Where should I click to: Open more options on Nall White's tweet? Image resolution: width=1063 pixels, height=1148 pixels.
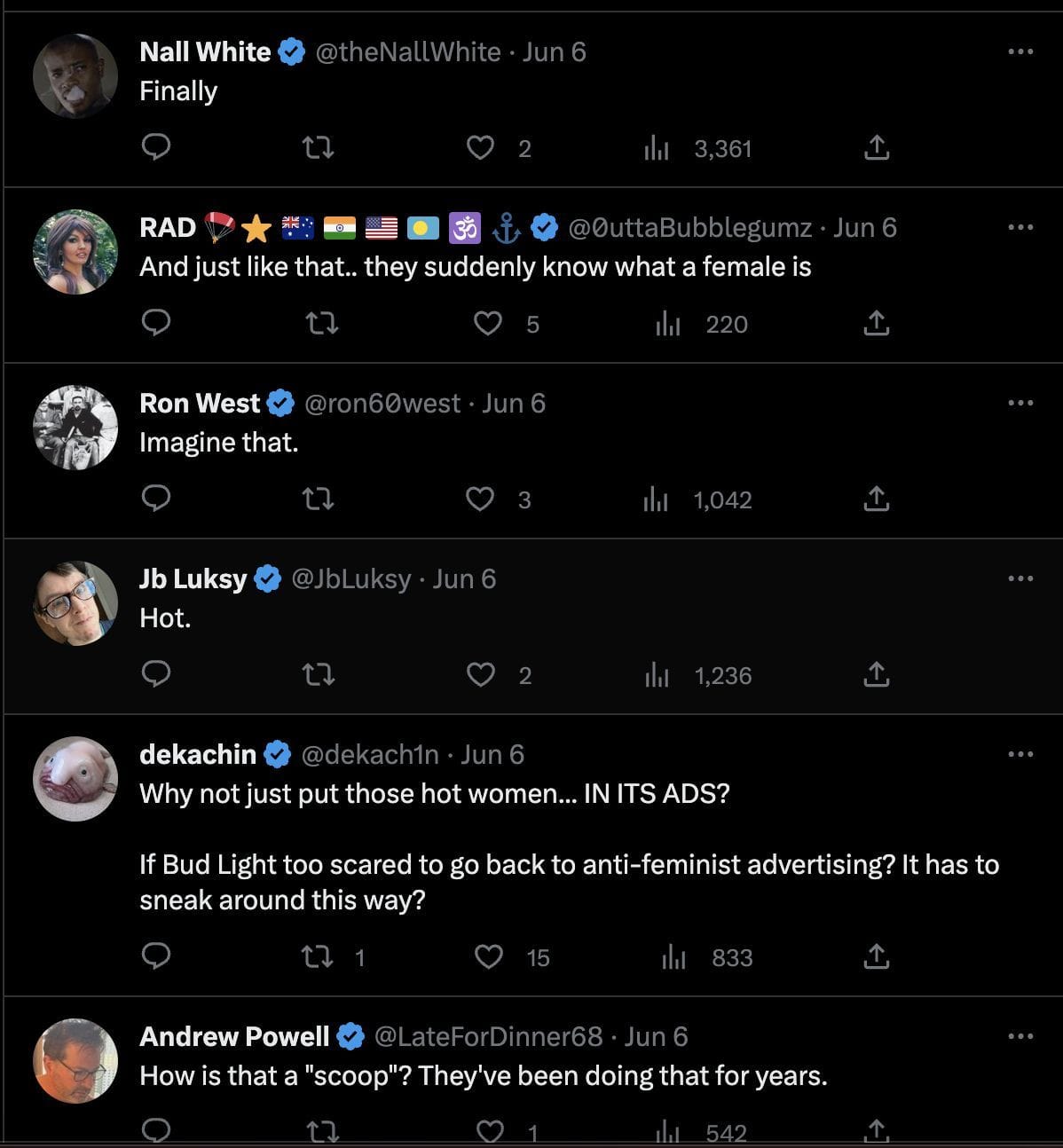tap(1020, 51)
